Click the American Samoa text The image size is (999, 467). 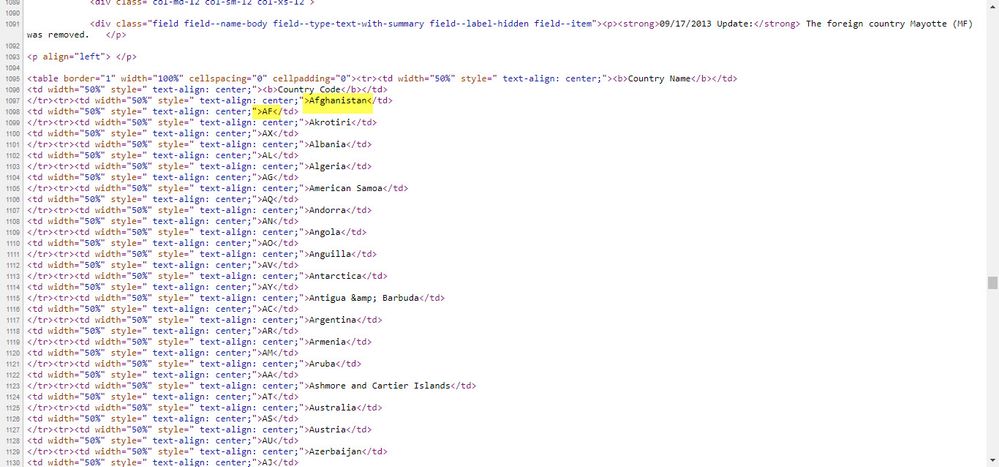(x=345, y=188)
